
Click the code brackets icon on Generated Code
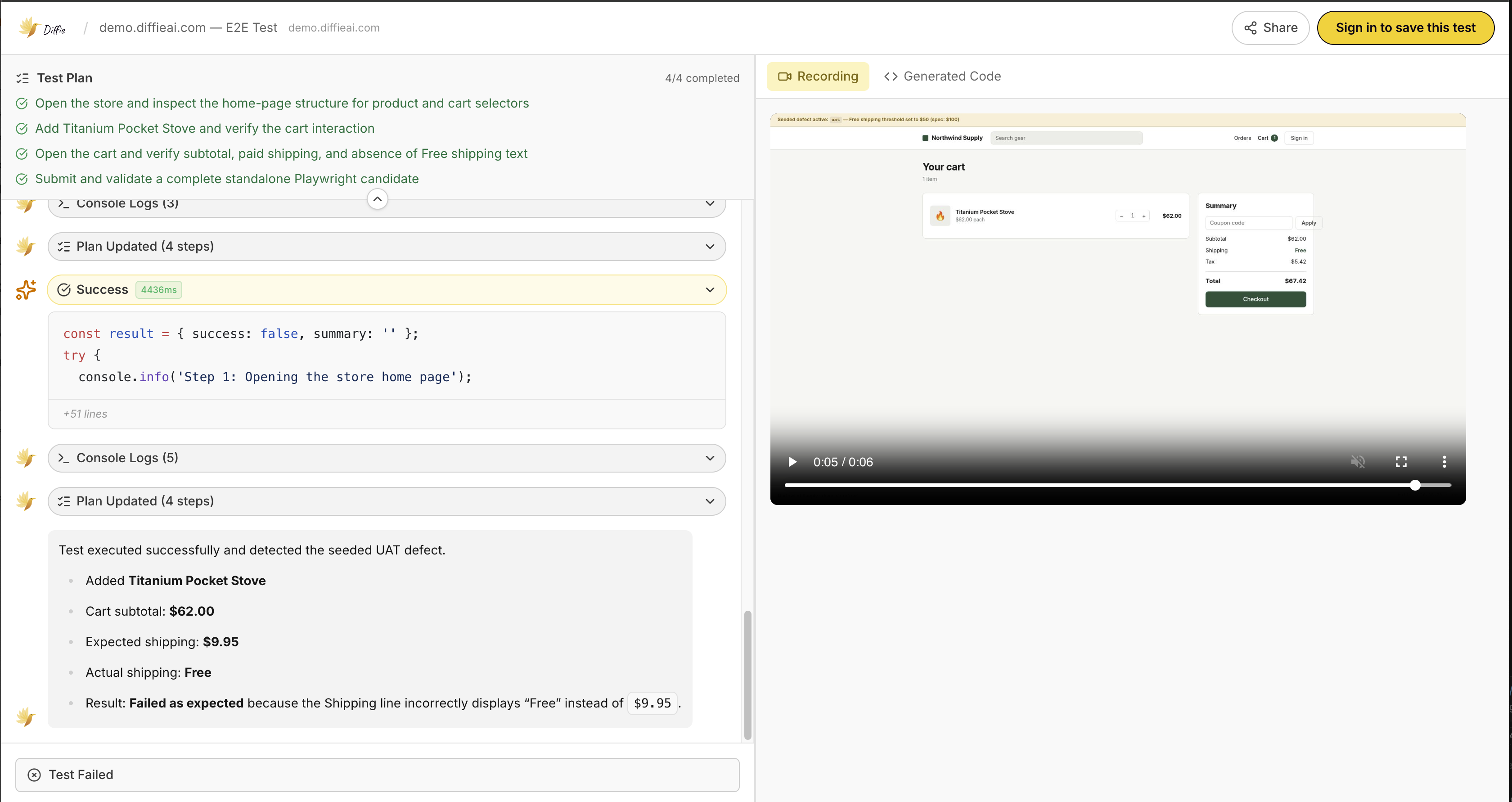(891, 77)
